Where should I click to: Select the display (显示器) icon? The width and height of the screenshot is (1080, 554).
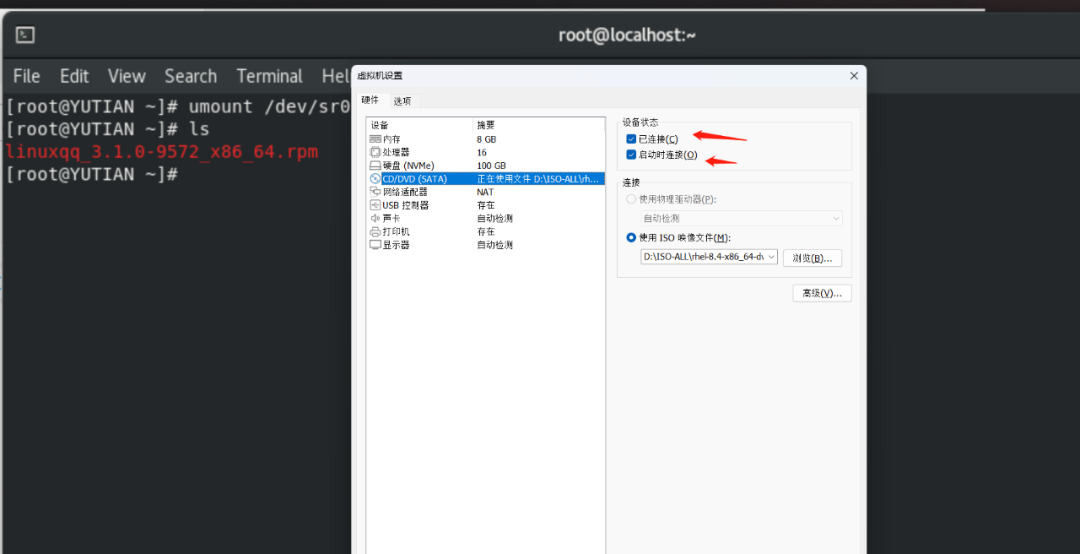375,245
